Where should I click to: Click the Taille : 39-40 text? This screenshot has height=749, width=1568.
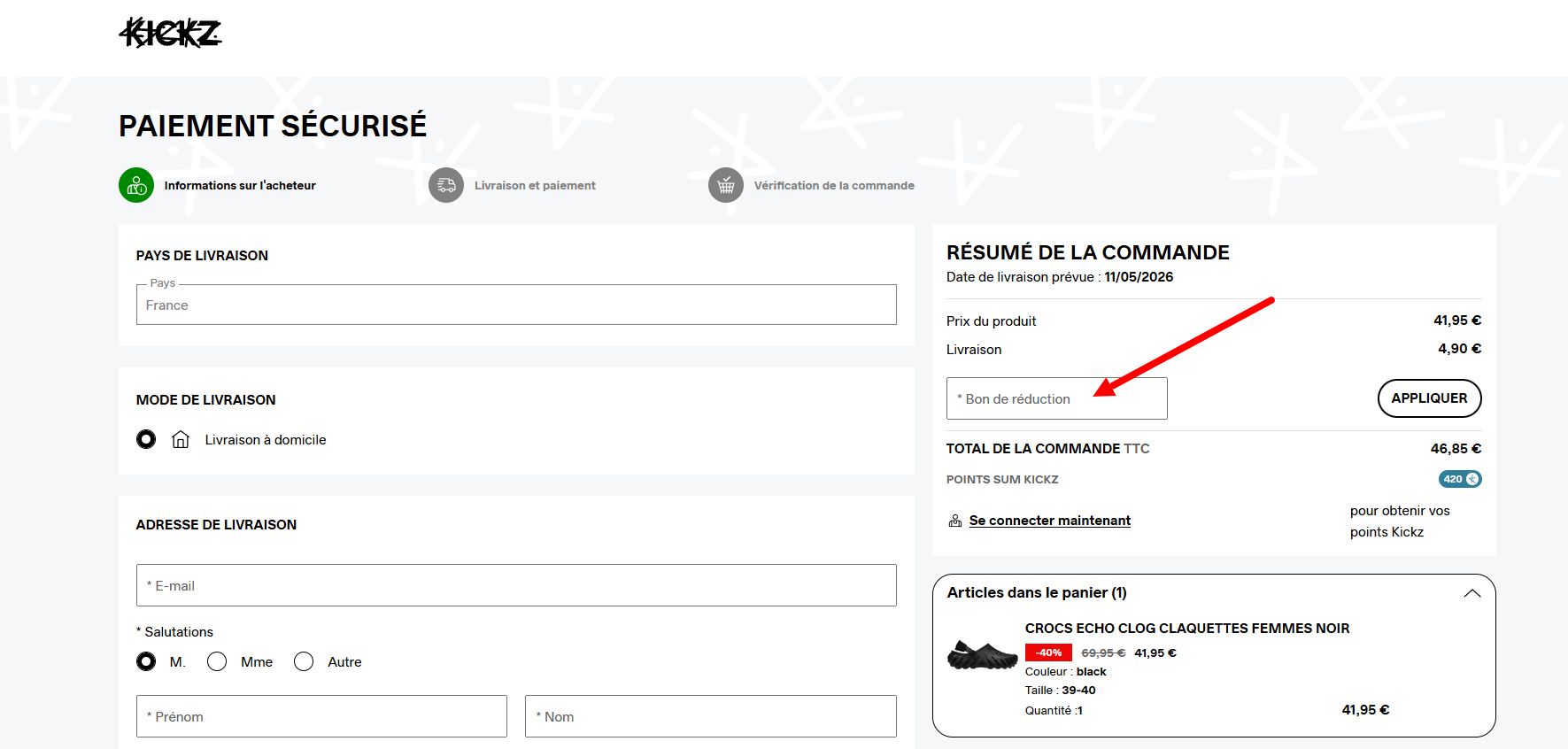pos(1061,691)
